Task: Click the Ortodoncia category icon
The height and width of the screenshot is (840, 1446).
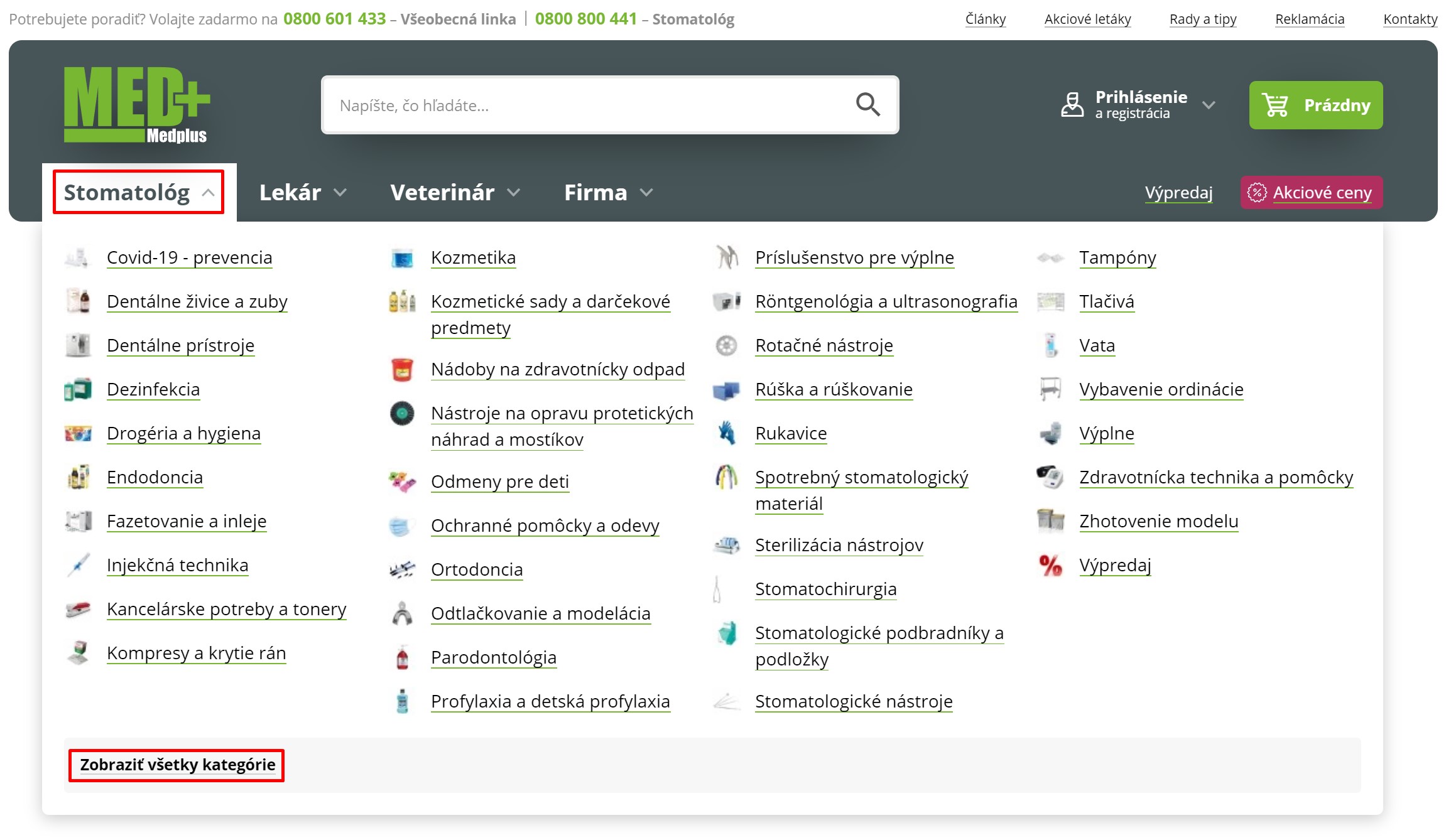Action: [402, 569]
